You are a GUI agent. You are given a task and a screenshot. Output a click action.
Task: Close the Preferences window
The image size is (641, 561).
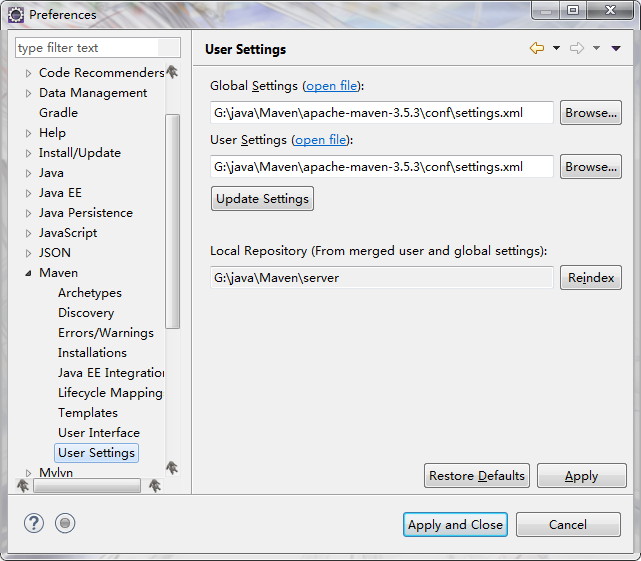click(610, 10)
